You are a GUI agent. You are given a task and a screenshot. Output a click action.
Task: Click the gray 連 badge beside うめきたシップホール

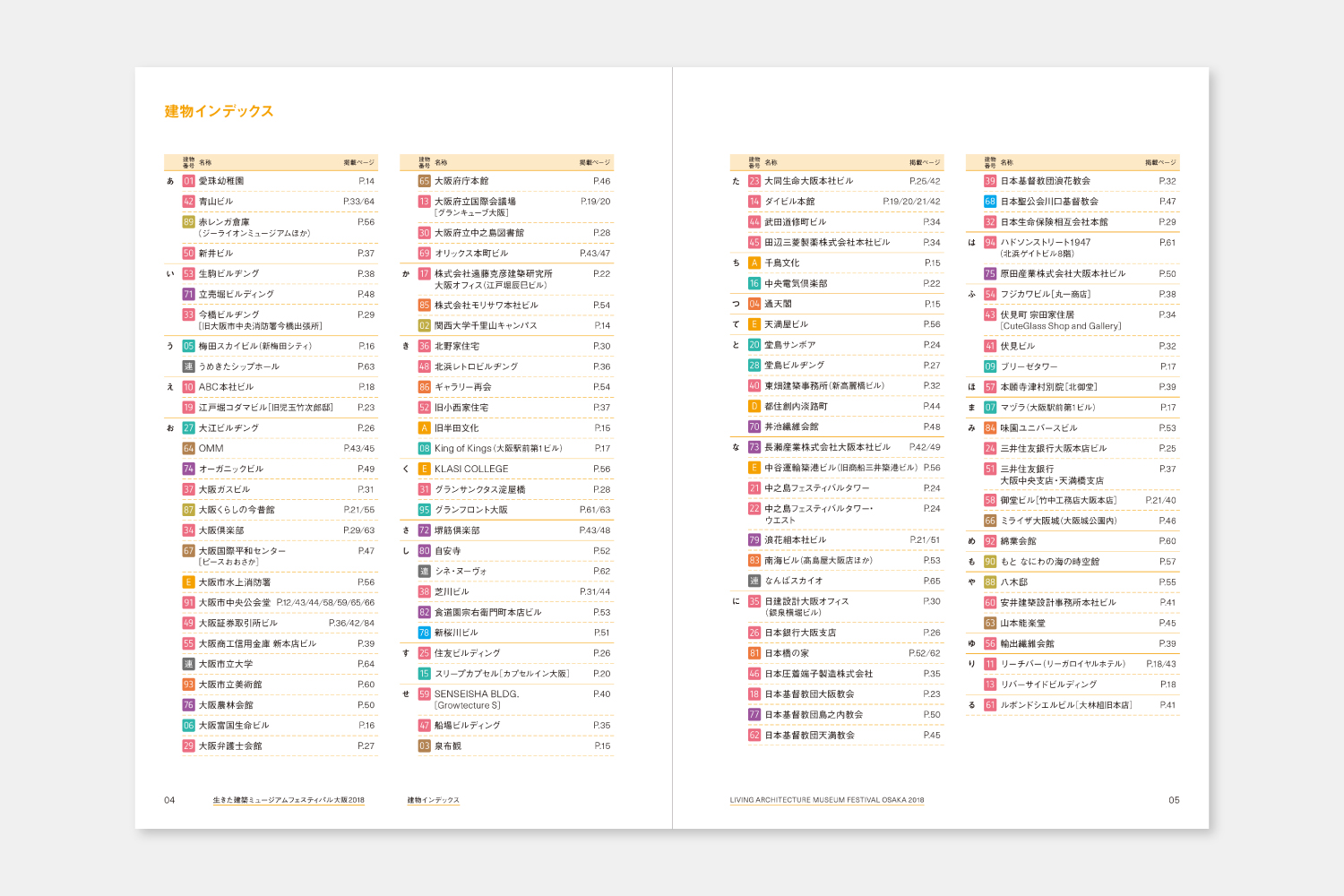(188, 366)
